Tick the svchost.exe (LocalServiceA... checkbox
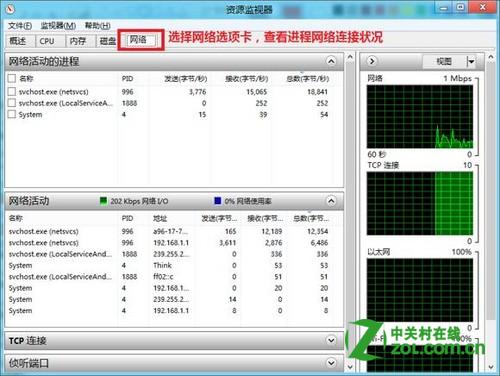The height and width of the screenshot is (376, 500). pos(12,103)
